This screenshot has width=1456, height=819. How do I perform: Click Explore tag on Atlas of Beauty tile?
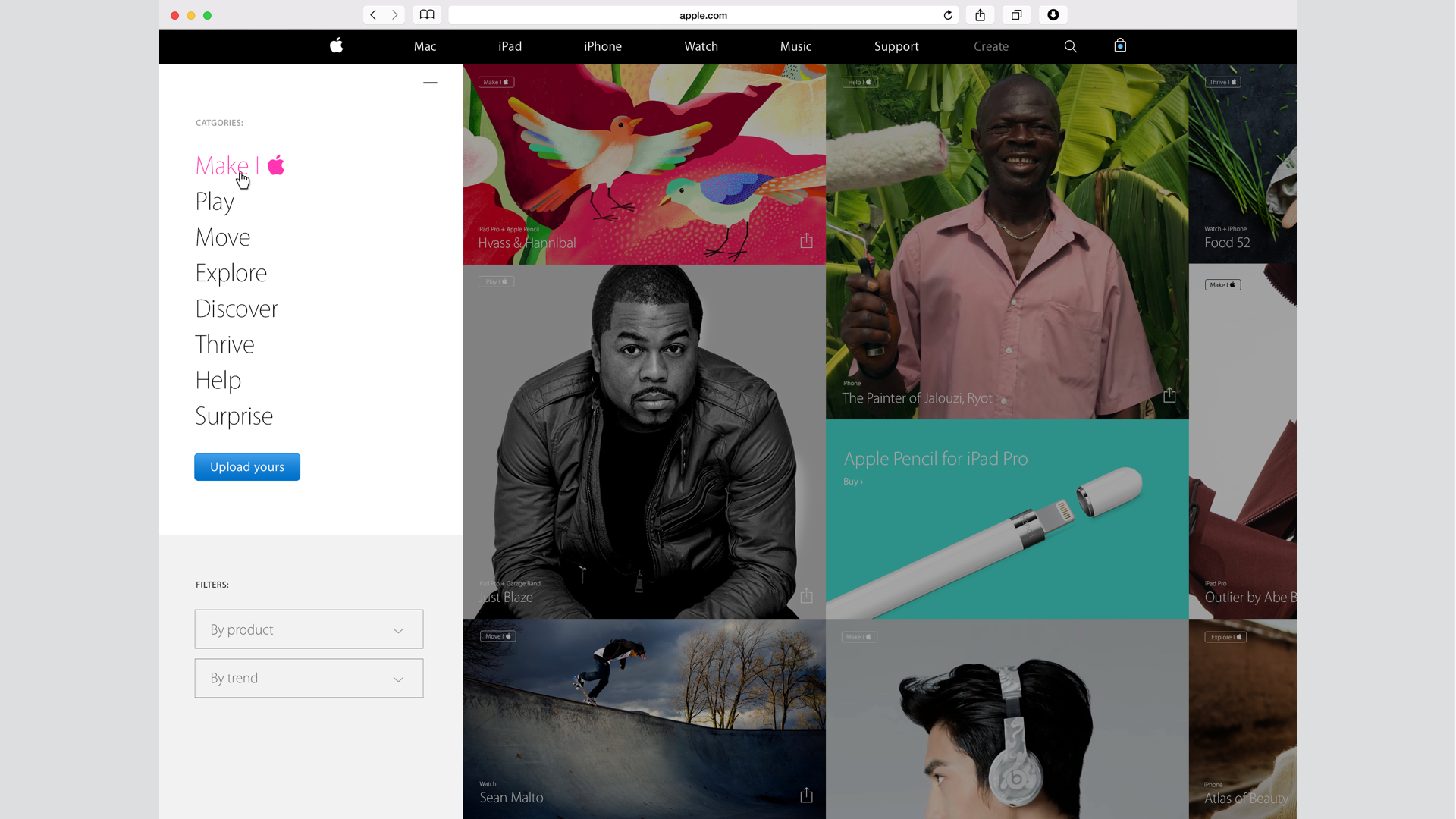tap(1225, 637)
